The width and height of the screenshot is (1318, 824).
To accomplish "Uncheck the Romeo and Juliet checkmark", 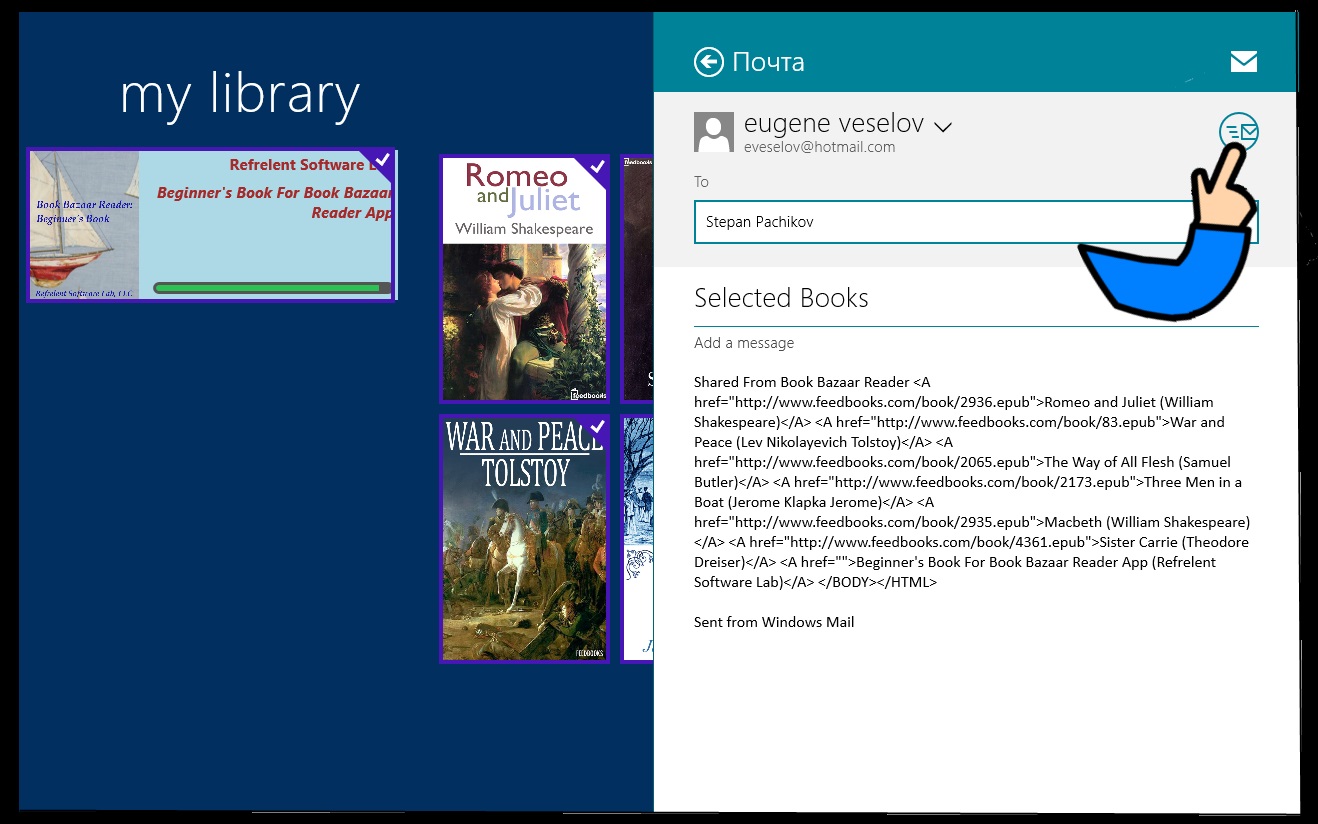I will click(597, 166).
